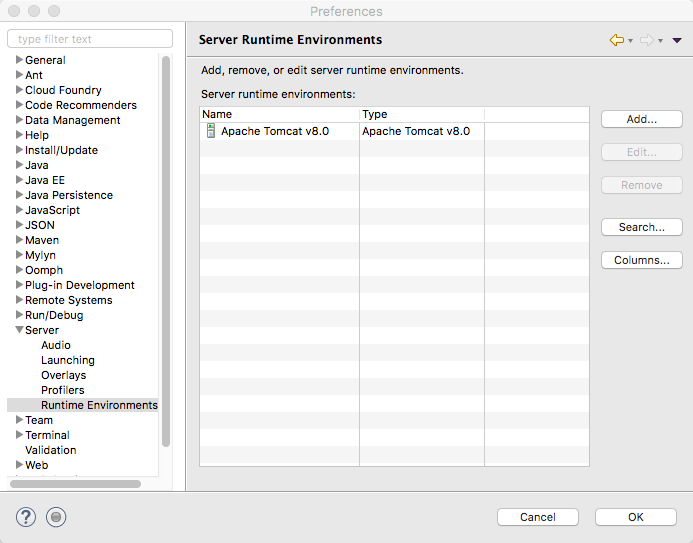Open the Validation preferences page
The height and width of the screenshot is (543, 693).
tap(51, 450)
